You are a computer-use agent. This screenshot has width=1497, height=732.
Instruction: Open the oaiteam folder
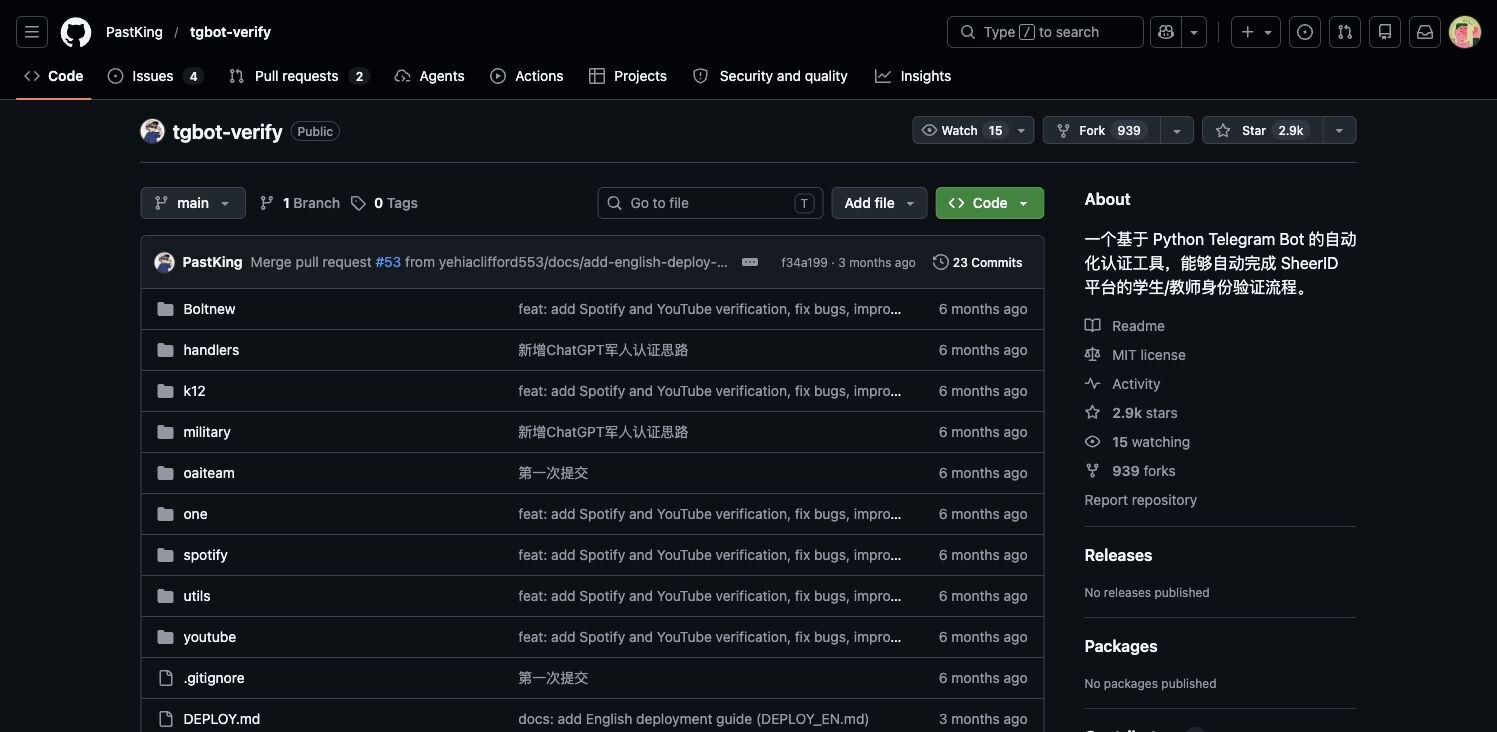[209, 473]
